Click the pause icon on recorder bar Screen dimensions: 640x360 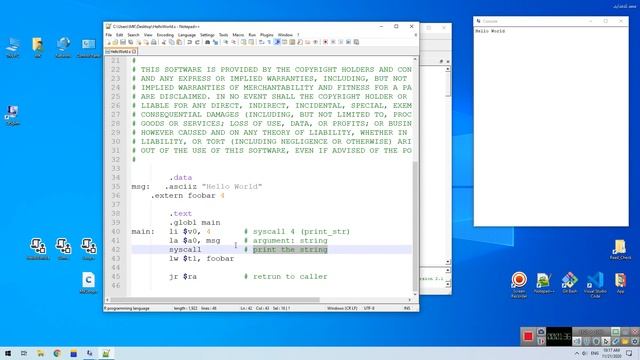[x=541, y=341]
